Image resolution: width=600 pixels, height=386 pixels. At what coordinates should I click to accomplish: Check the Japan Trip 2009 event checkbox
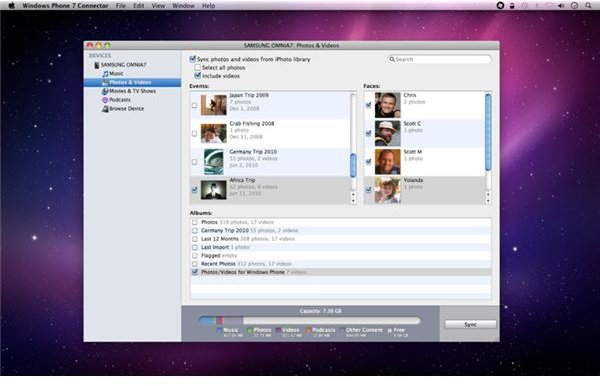tap(195, 105)
